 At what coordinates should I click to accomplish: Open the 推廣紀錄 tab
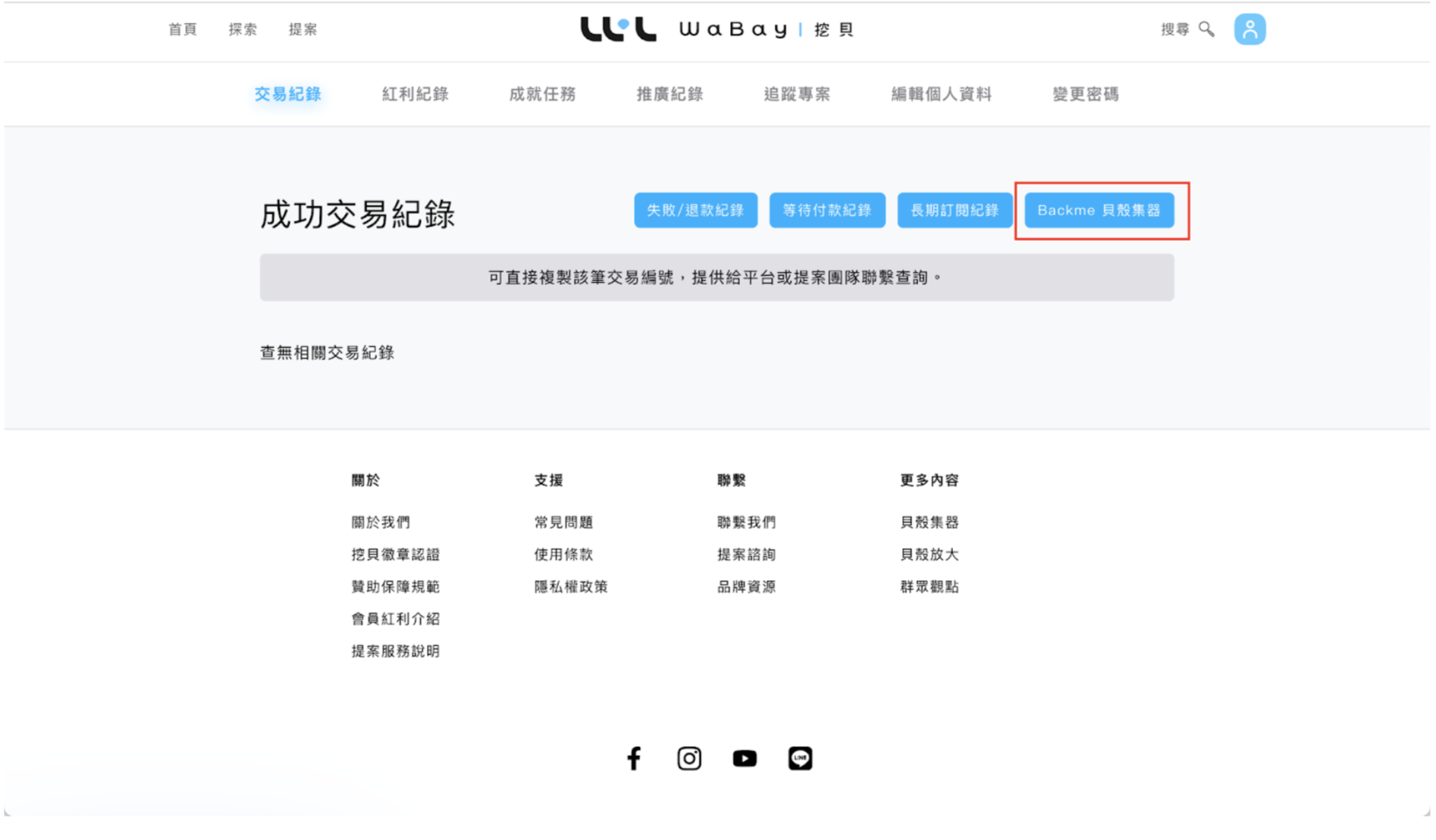[669, 94]
